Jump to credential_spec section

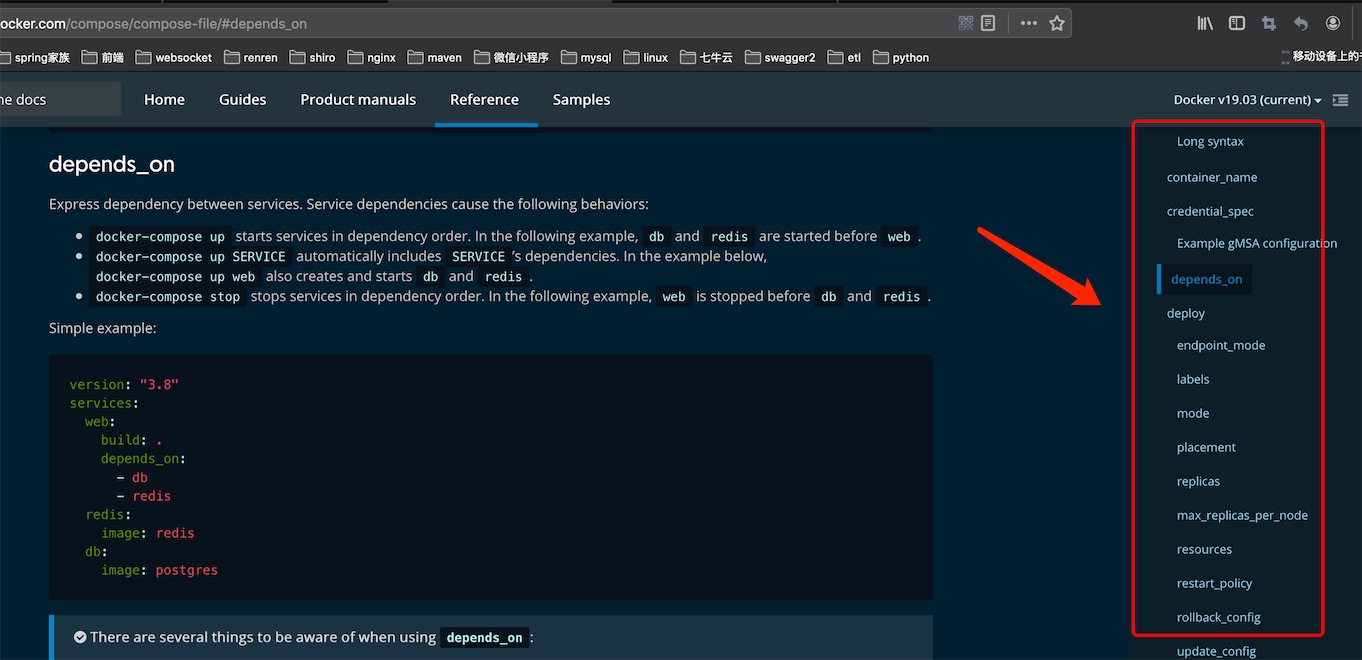[x=1210, y=212]
